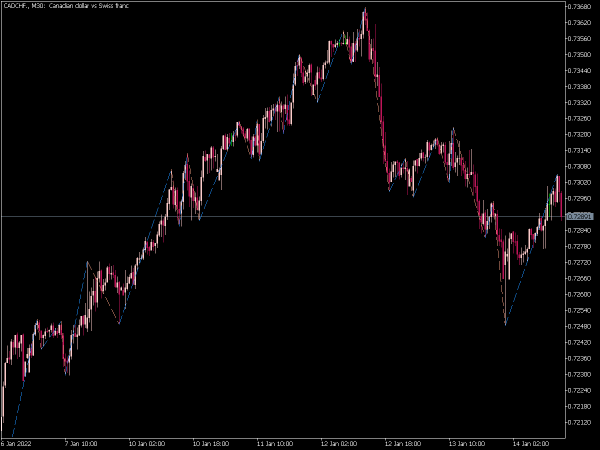Click the 0.73500 price axis label
Screen dimensions: 600x450
(580, 55)
